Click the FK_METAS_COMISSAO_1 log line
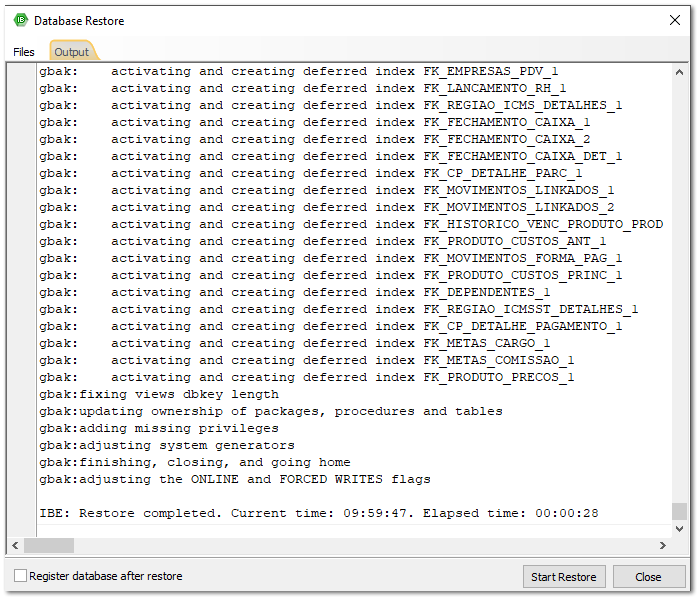700x600 pixels. (x=307, y=360)
